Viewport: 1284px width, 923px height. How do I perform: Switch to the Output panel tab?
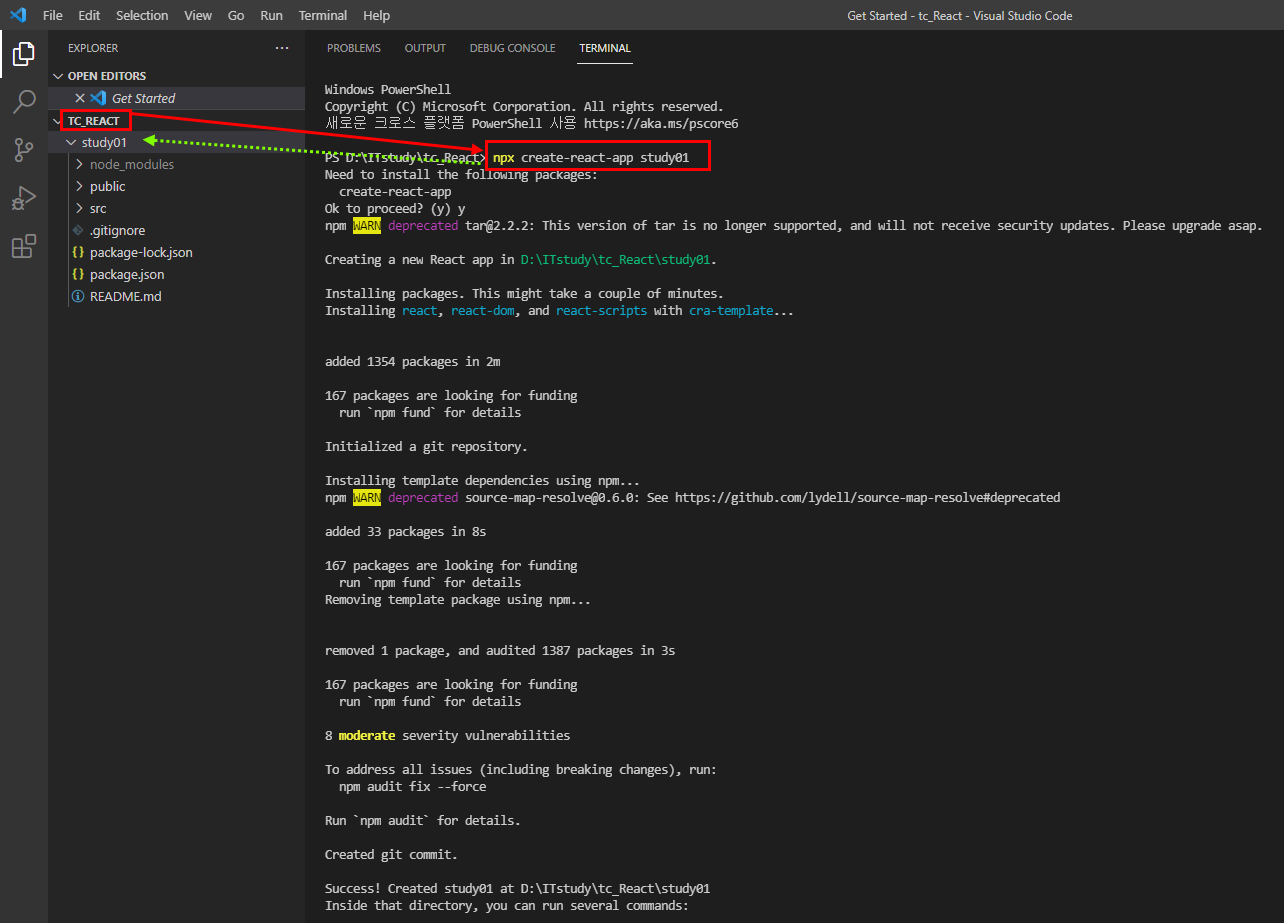point(425,48)
